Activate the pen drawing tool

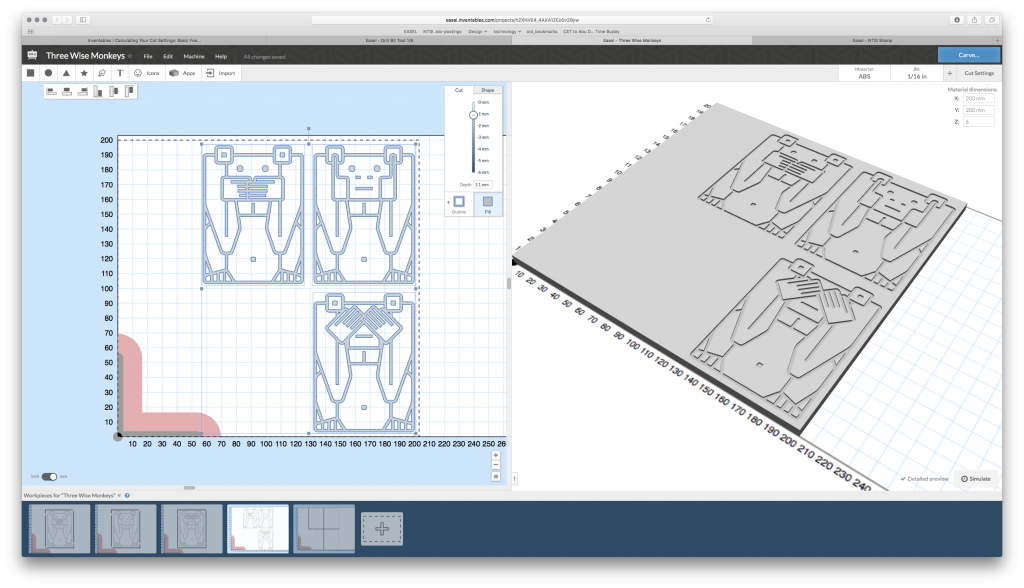(102, 73)
